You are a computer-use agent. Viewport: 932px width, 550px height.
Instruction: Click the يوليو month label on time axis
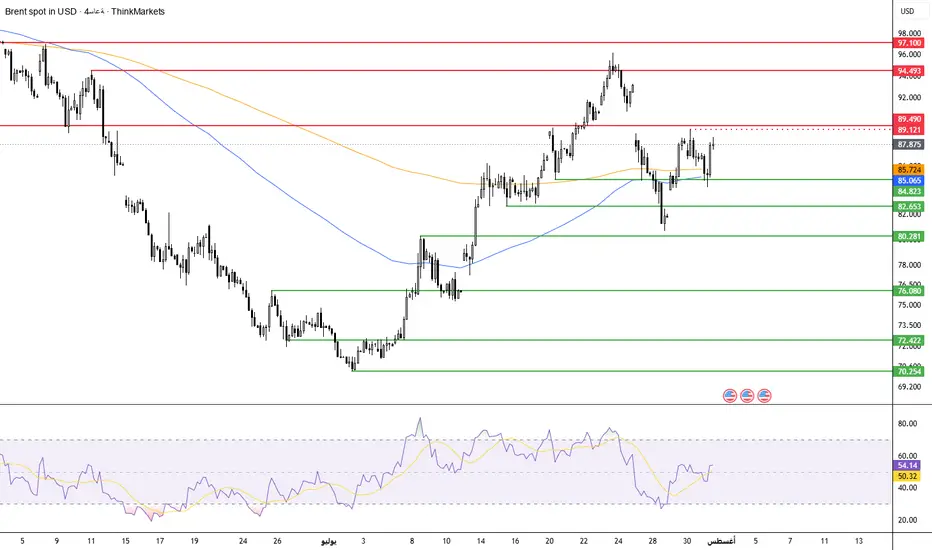[329, 541]
